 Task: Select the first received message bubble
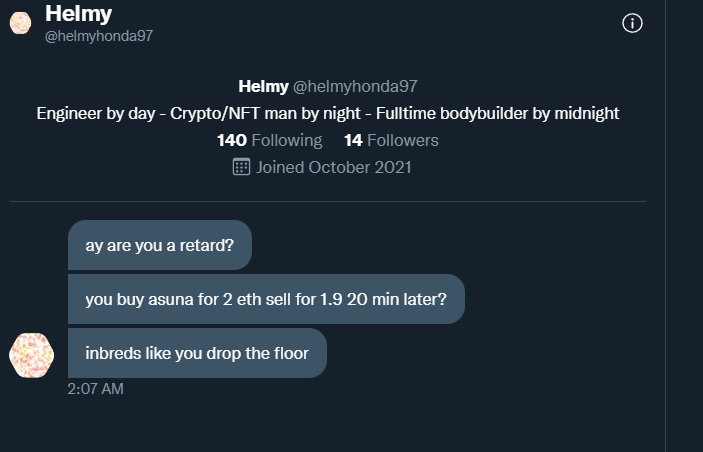160,245
